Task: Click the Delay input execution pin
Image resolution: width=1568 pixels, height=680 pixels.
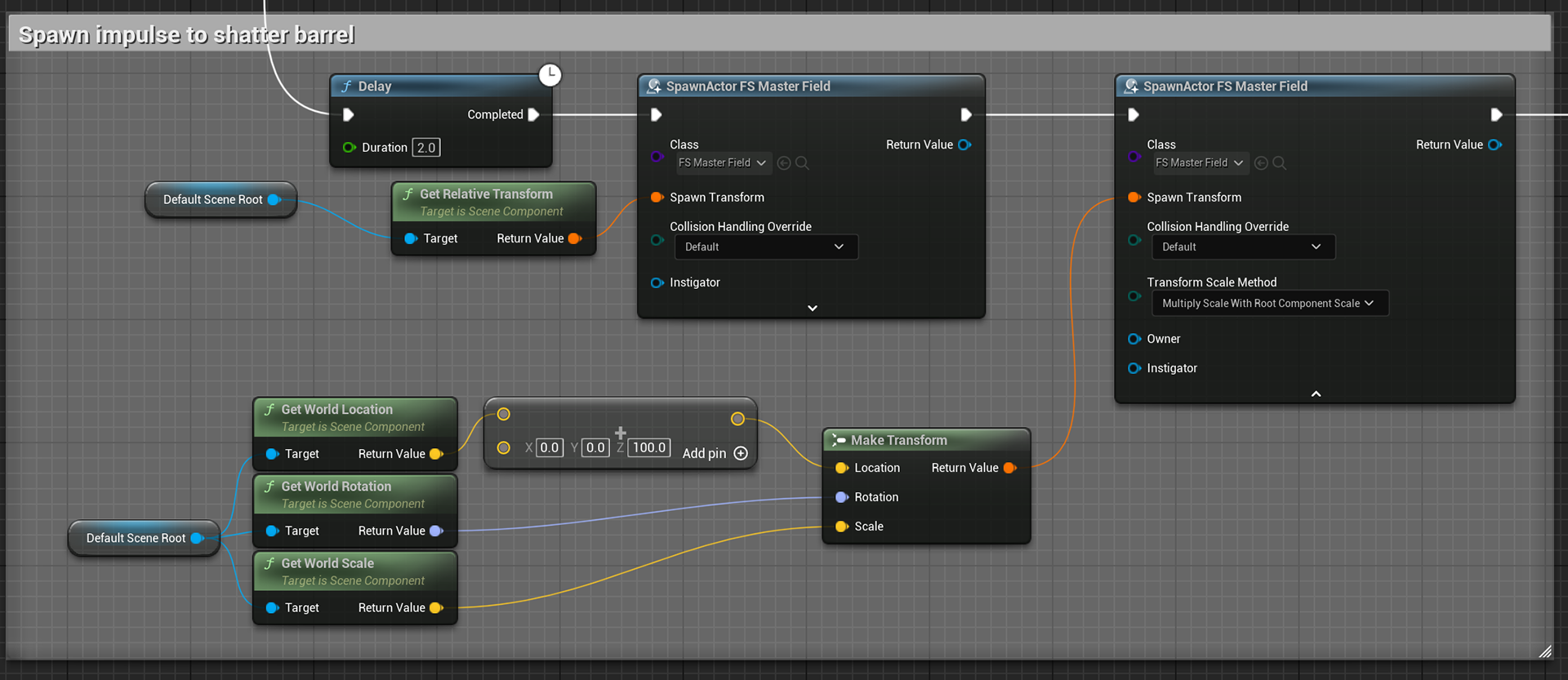Action: 349,115
